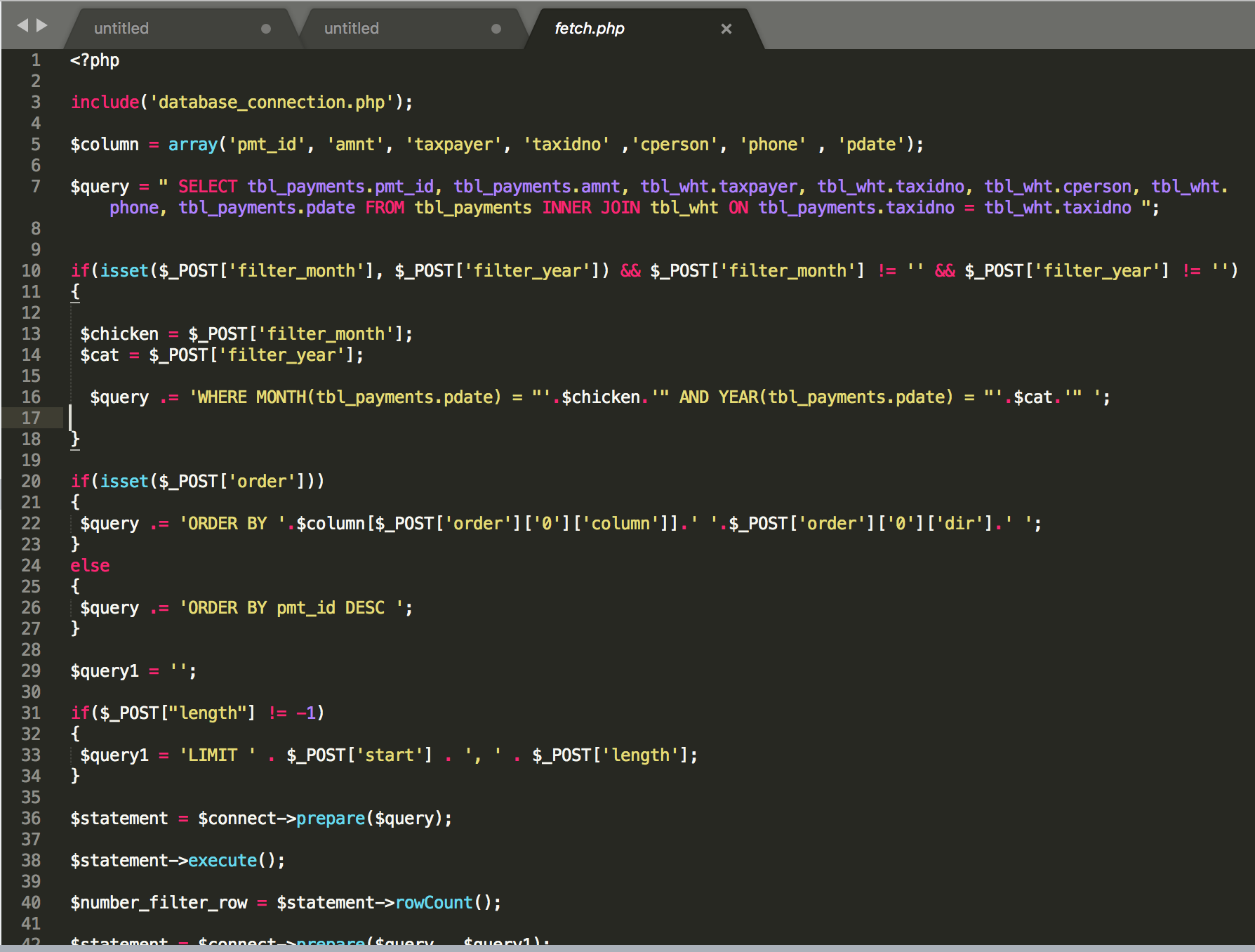
Task: Select the fetch.php tab
Action: [589, 29]
